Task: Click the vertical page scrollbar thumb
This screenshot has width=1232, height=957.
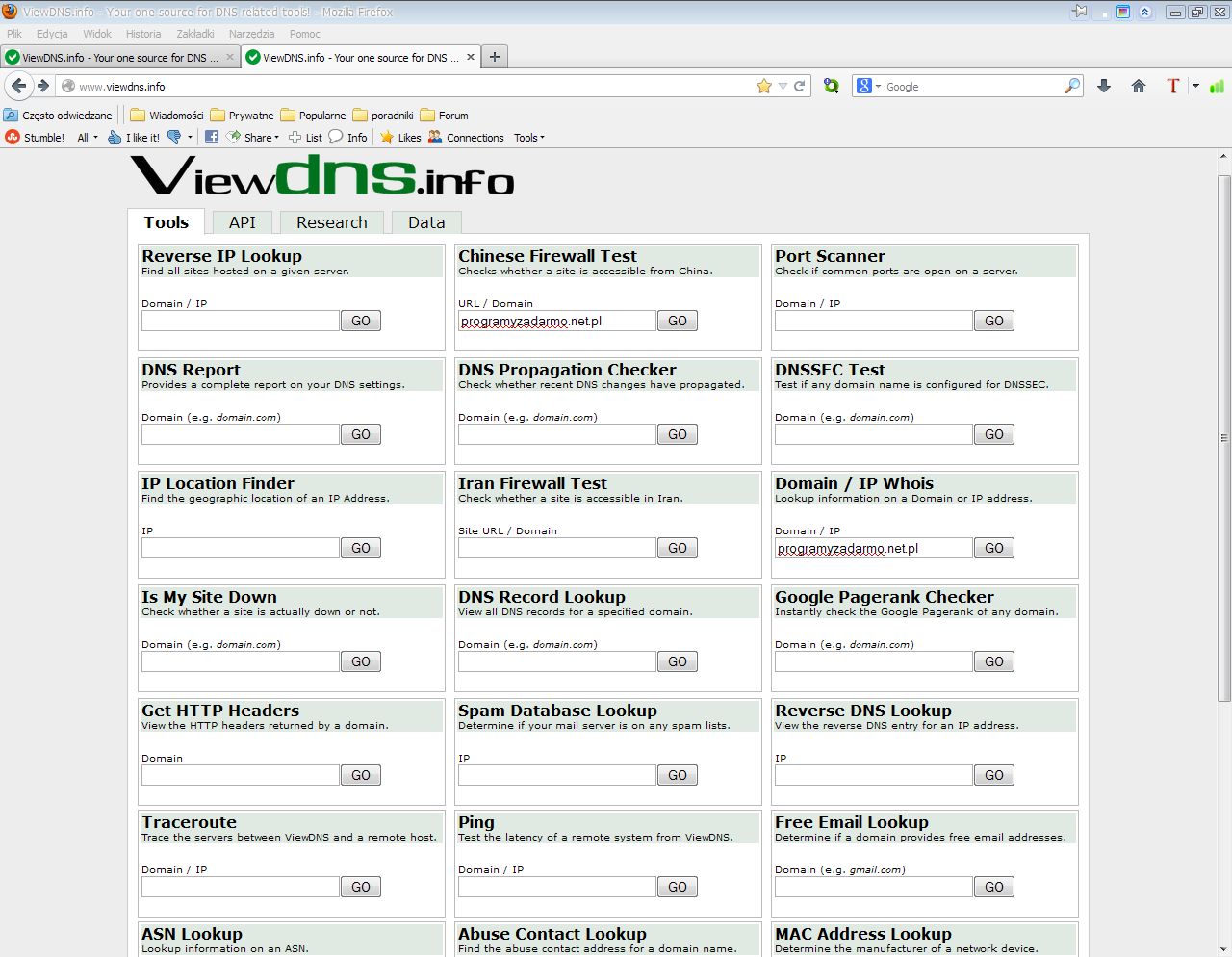Action: click(x=1224, y=438)
